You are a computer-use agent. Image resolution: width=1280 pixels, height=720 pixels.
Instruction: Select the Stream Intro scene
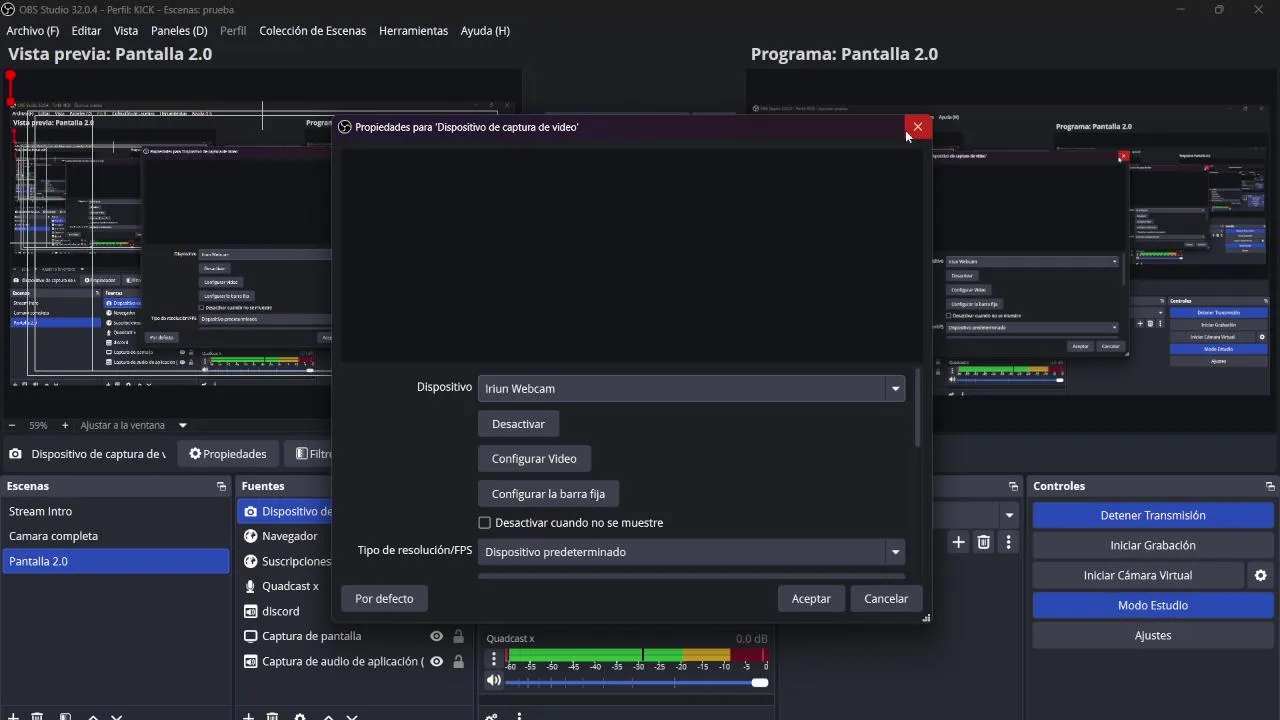click(x=116, y=511)
